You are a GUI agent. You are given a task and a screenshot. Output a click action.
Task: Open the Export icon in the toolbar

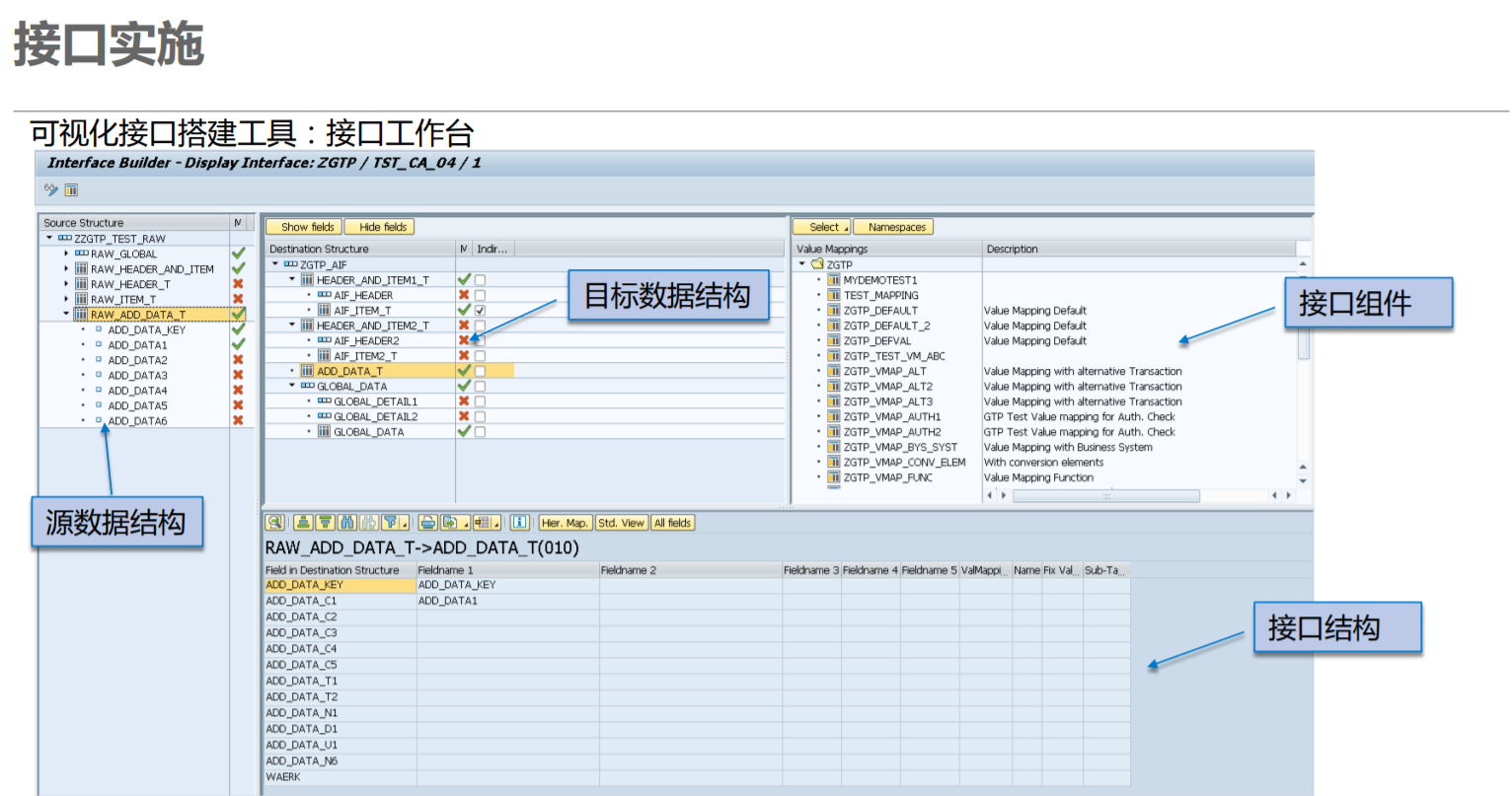click(x=451, y=523)
